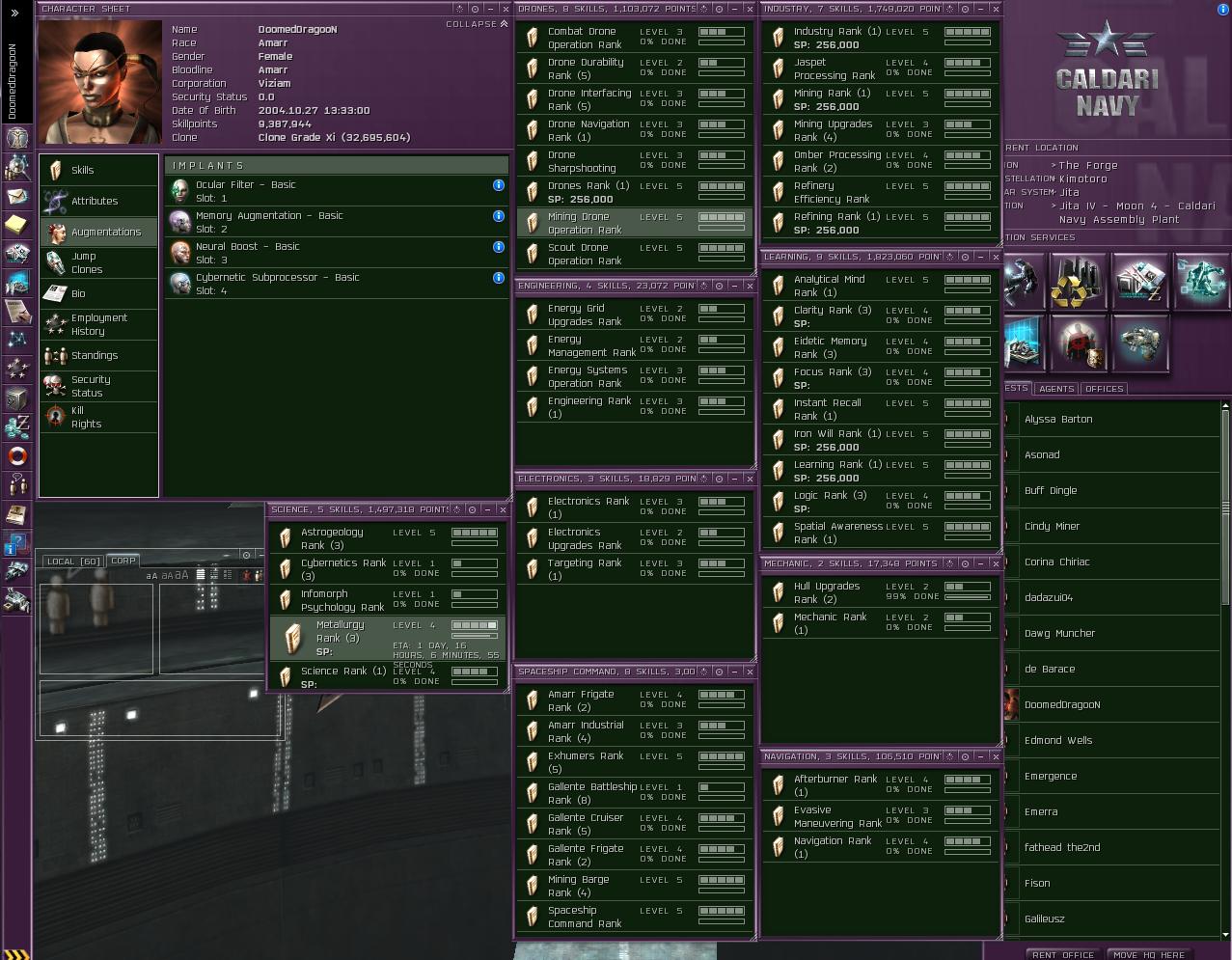Switch to the Corp chat tab
1232x960 pixels.
point(123,561)
